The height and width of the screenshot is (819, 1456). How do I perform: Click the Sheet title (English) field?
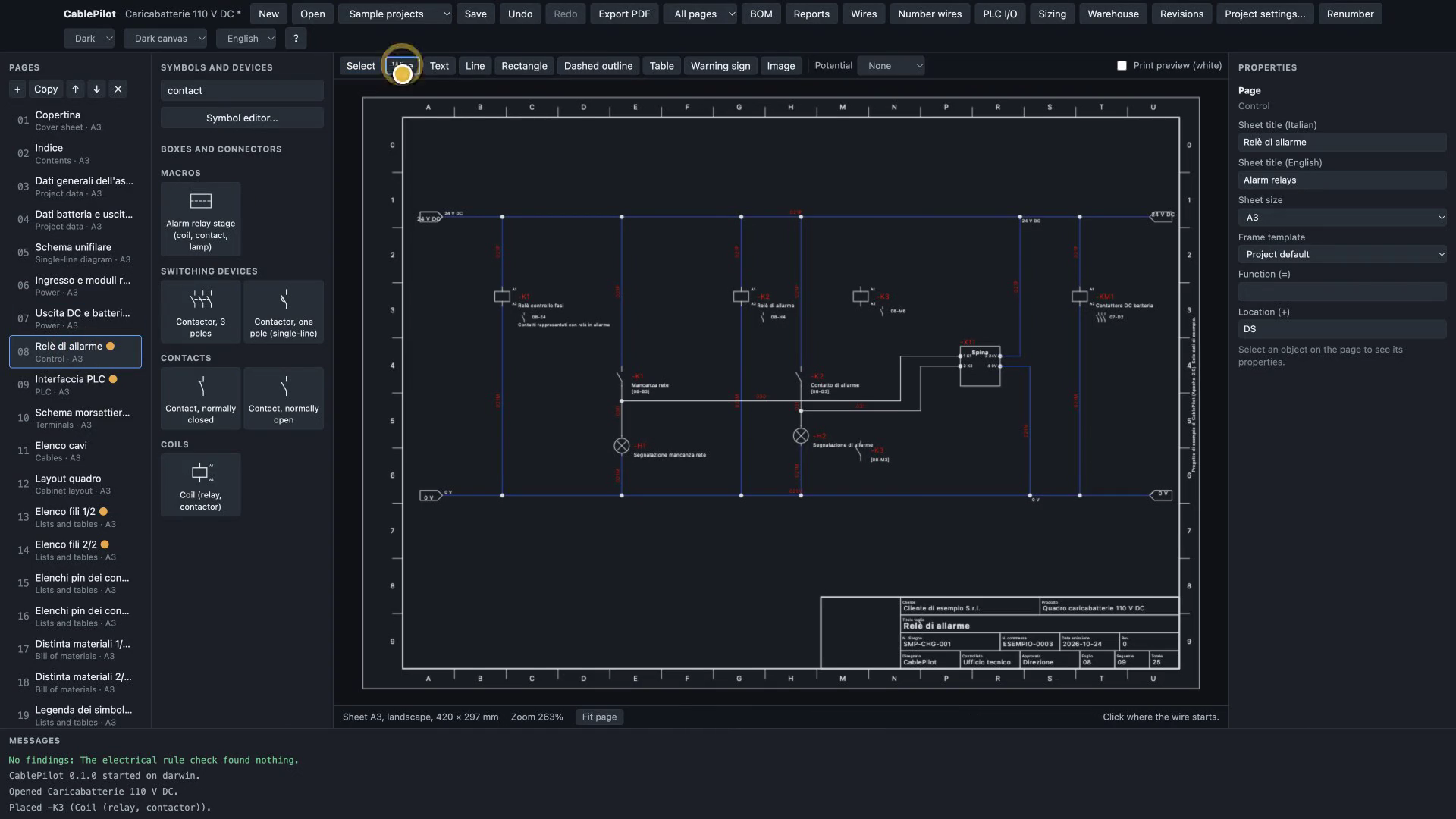pyautogui.click(x=1342, y=180)
